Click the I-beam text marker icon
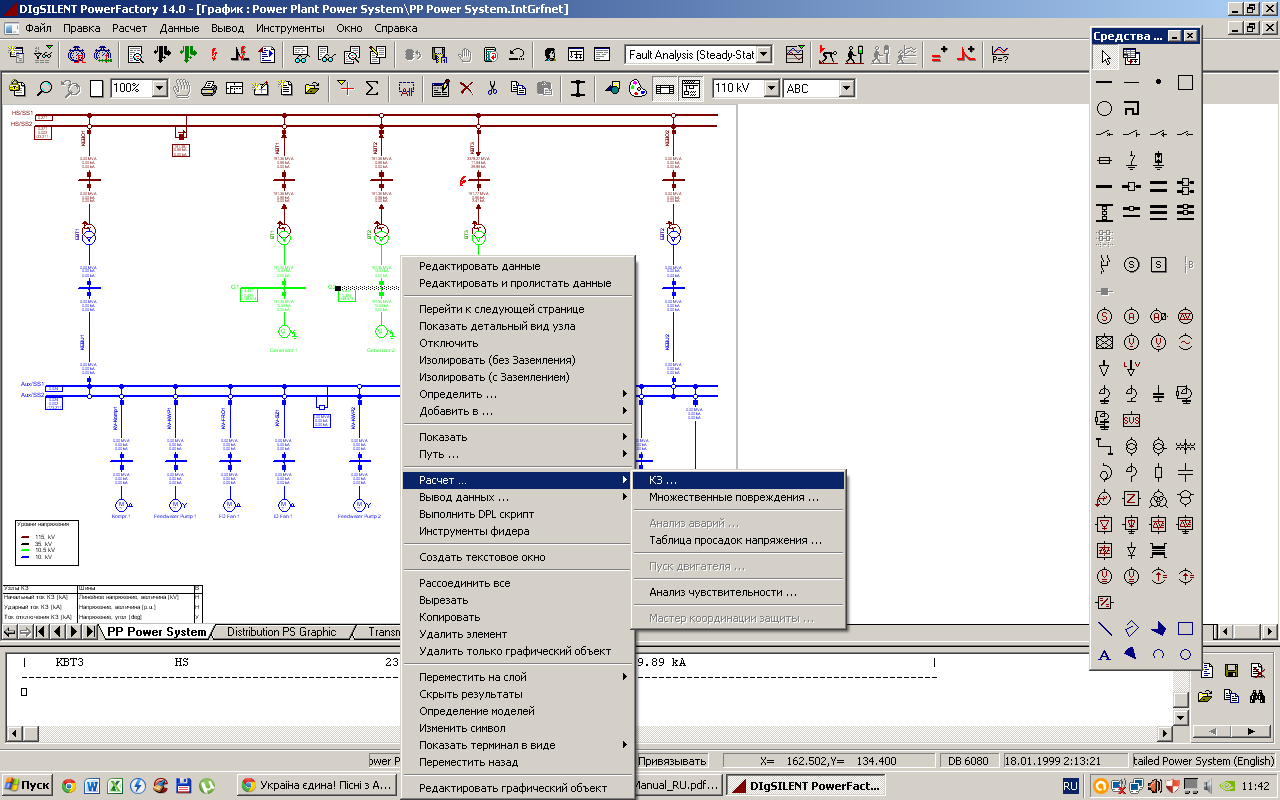This screenshot has width=1280, height=800. 578,88
